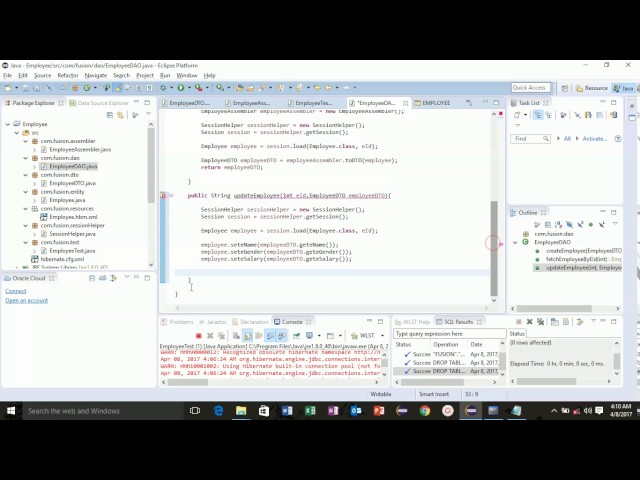Click the Run Last Tool (external tools) icon
This screenshot has width=640, height=480.
tap(198, 88)
